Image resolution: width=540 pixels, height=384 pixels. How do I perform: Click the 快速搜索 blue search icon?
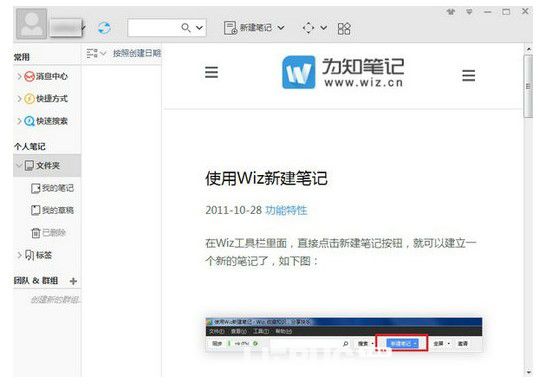tap(29, 121)
